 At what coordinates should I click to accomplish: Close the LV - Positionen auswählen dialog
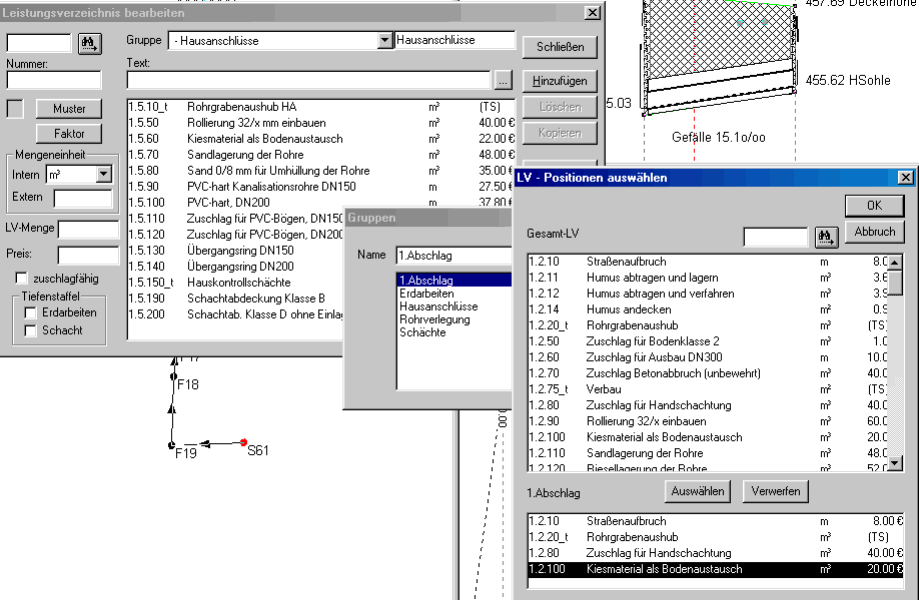pyautogui.click(x=905, y=177)
